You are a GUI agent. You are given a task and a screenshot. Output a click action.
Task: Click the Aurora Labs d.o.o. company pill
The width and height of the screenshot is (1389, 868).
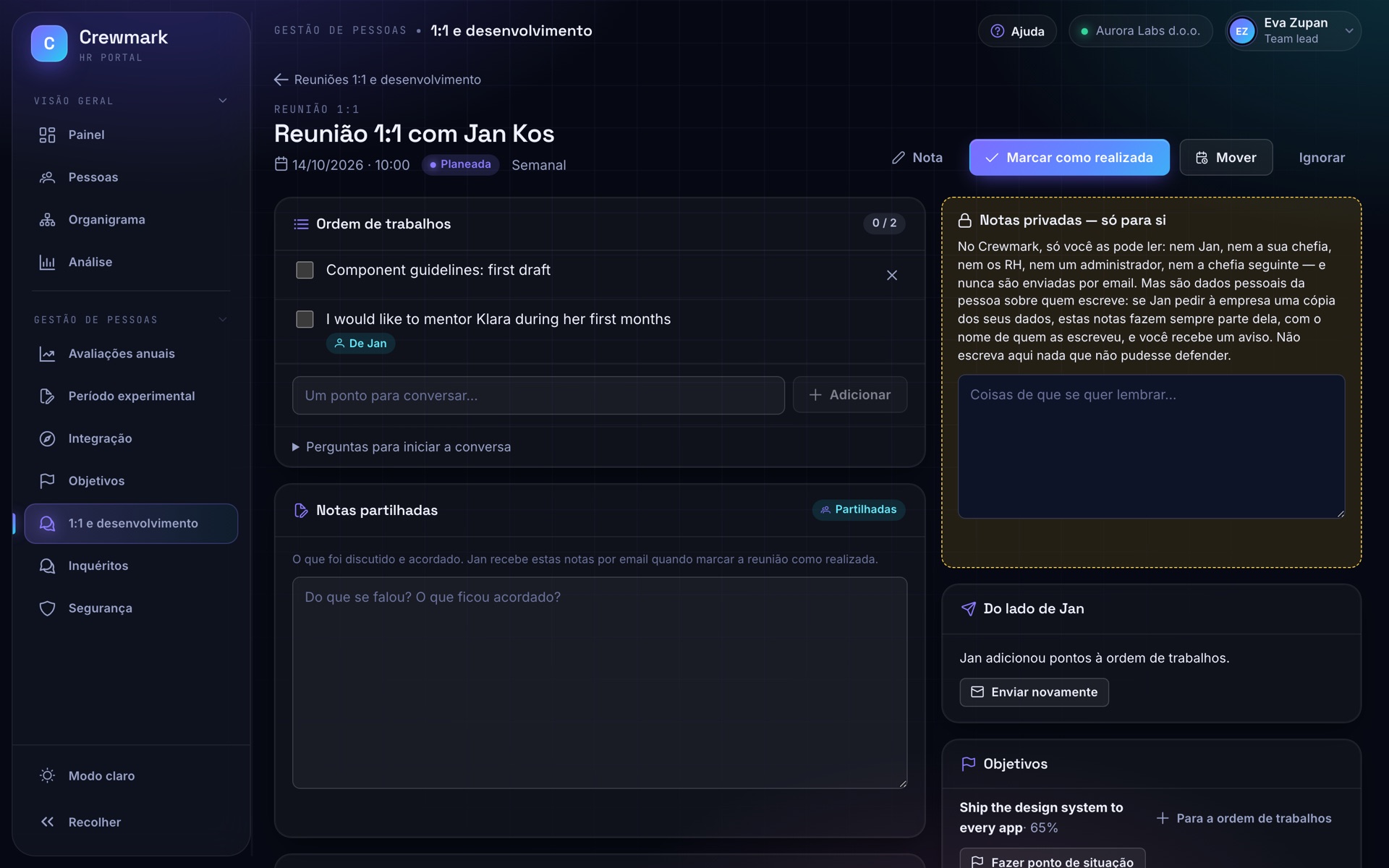pos(1140,31)
